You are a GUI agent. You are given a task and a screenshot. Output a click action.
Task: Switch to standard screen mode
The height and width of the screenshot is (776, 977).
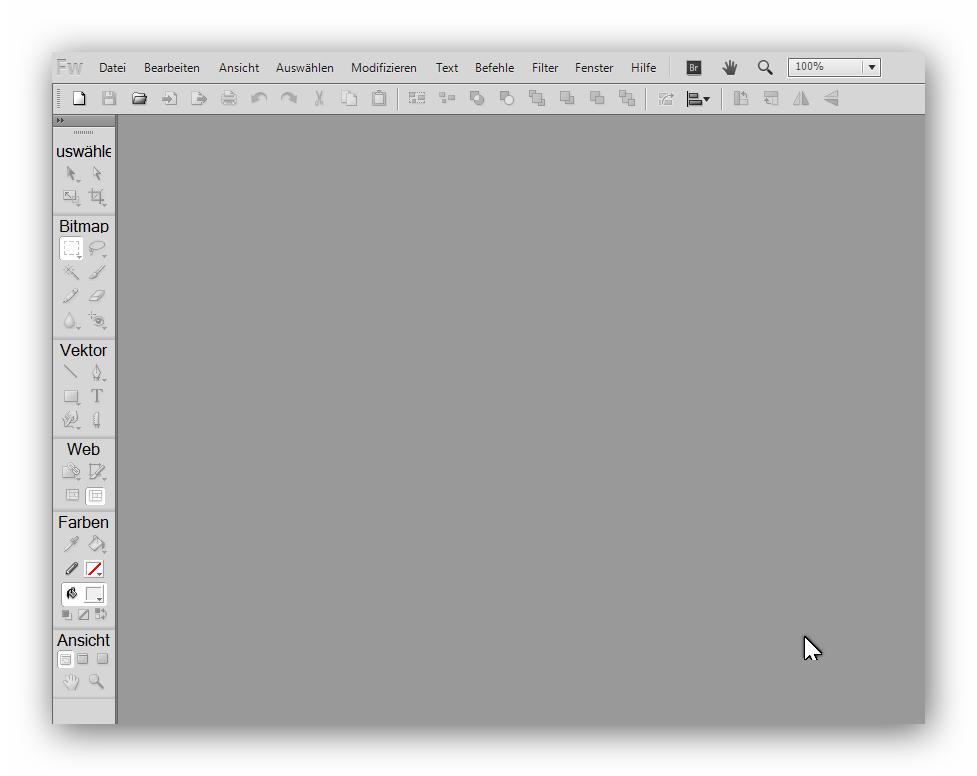[x=65, y=659]
